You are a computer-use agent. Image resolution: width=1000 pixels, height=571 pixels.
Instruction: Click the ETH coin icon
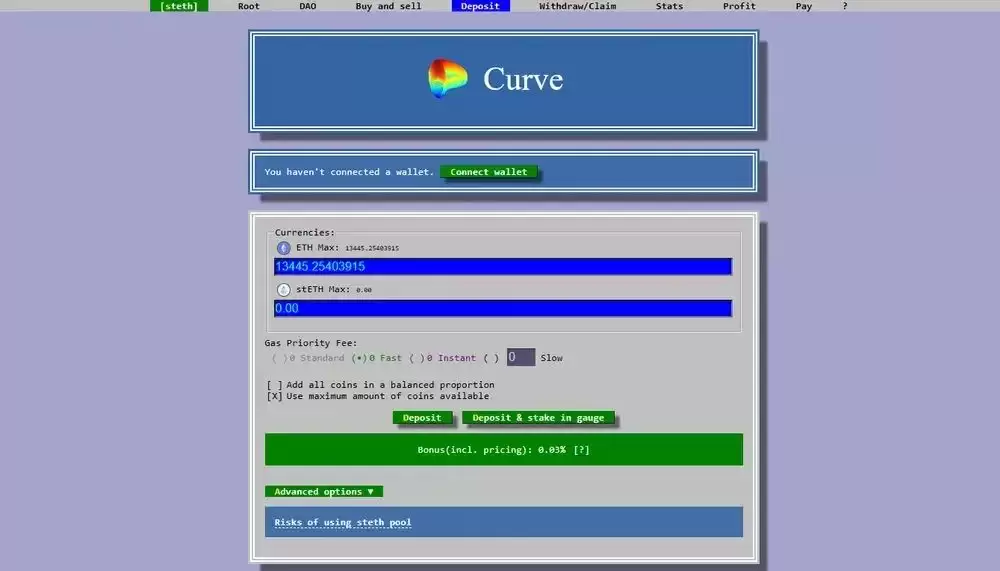pyautogui.click(x=283, y=247)
